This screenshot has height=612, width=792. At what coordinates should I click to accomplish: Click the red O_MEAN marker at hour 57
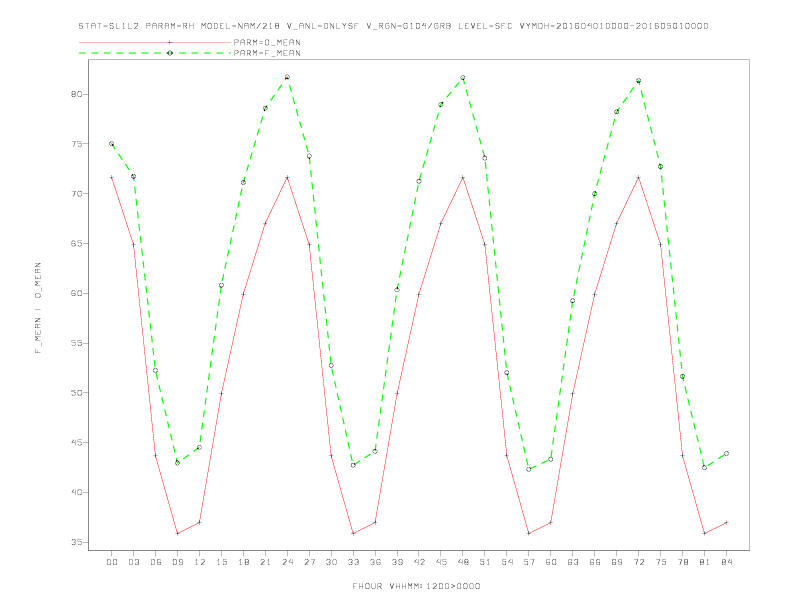(x=529, y=533)
